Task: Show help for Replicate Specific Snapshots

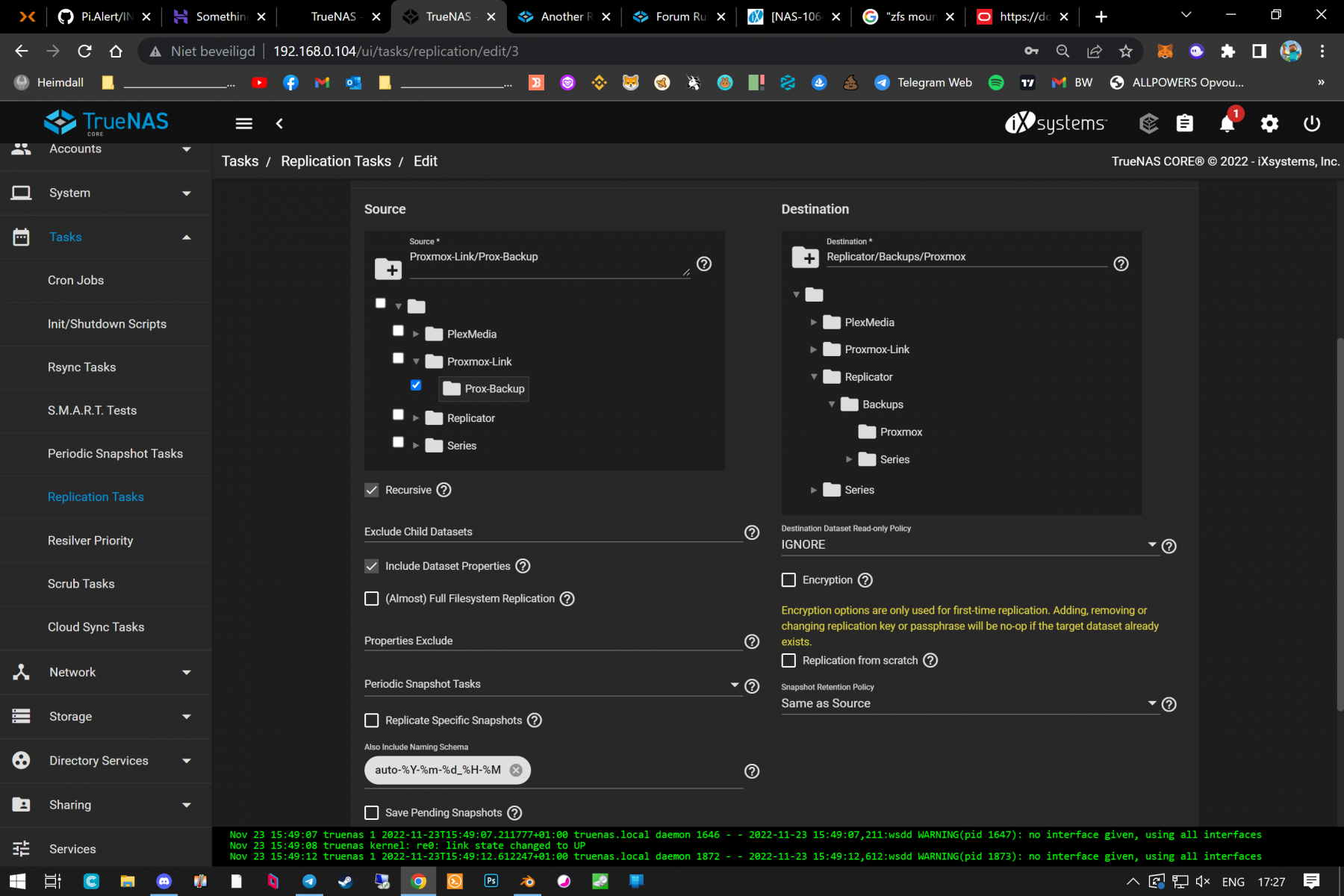Action: [535, 720]
